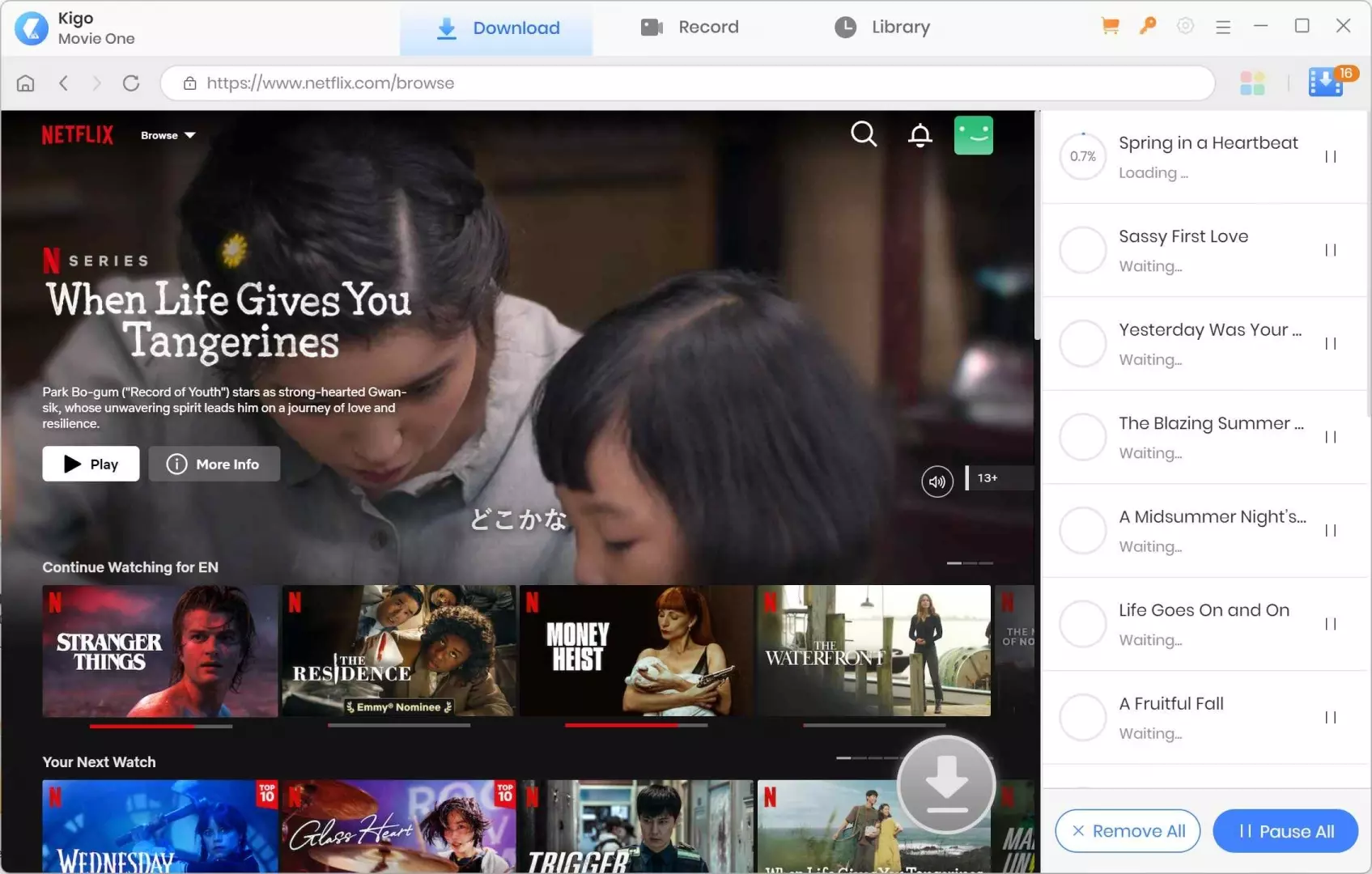The width and height of the screenshot is (1372, 874).
Task: Click the Stranger Things watch progress bar
Action: 161,726
